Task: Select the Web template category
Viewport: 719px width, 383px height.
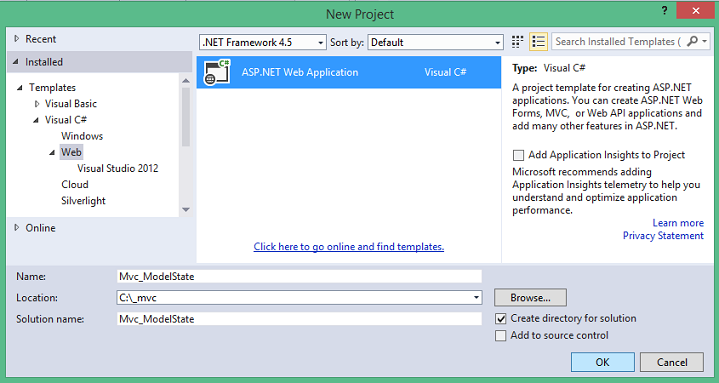Action: click(x=71, y=152)
